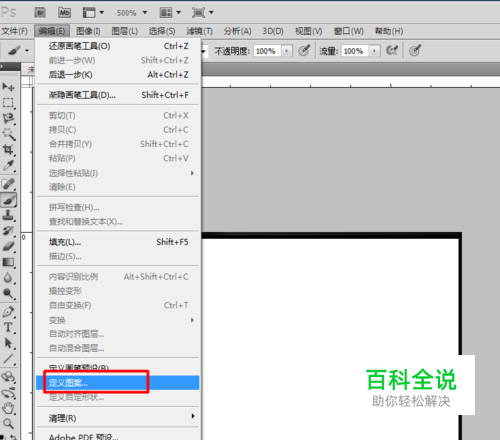Image resolution: width=500 pixels, height=440 pixels.
Task: Open the 流量 slider arrow
Action: tap(375, 51)
